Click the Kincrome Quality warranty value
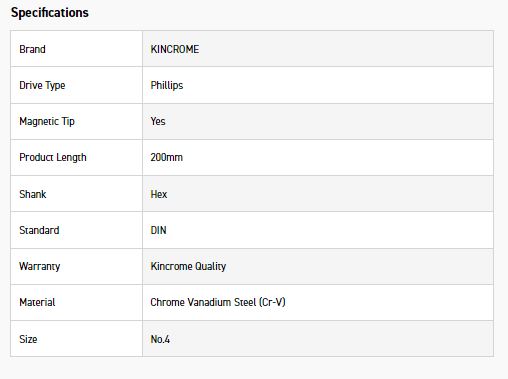This screenshot has height=379, width=508. (188, 267)
